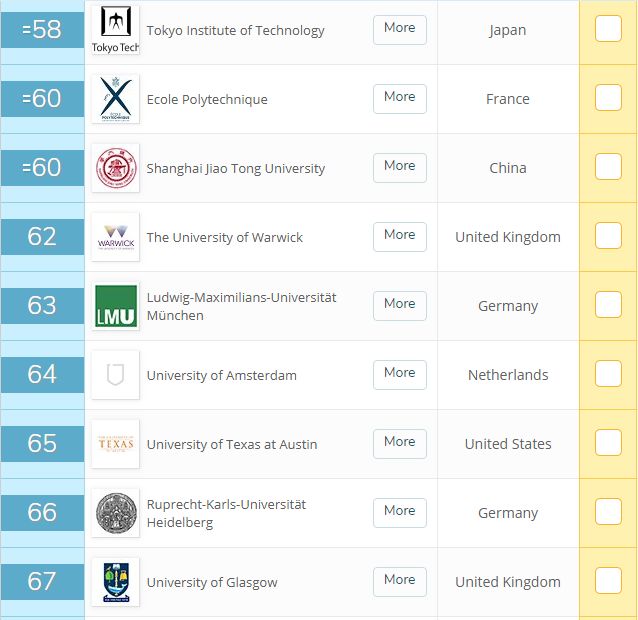This screenshot has height=620, width=638.
Task: Click the green LMU logo
Action: coord(115,306)
